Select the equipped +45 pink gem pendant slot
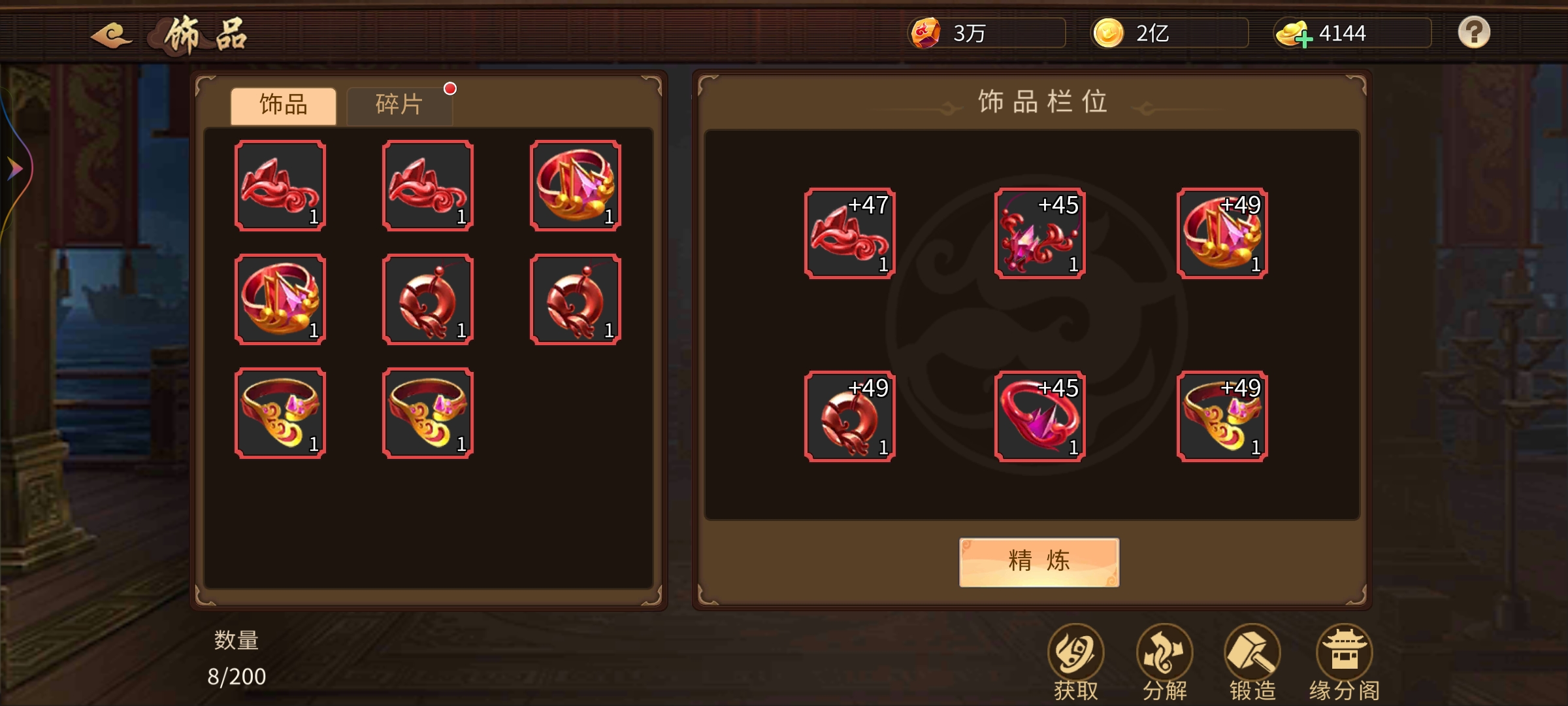 (1039, 233)
